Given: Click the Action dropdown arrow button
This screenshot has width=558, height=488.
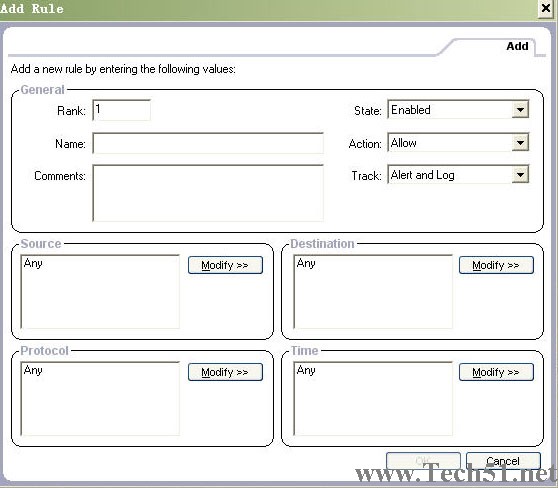Looking at the screenshot, I should 520,143.
